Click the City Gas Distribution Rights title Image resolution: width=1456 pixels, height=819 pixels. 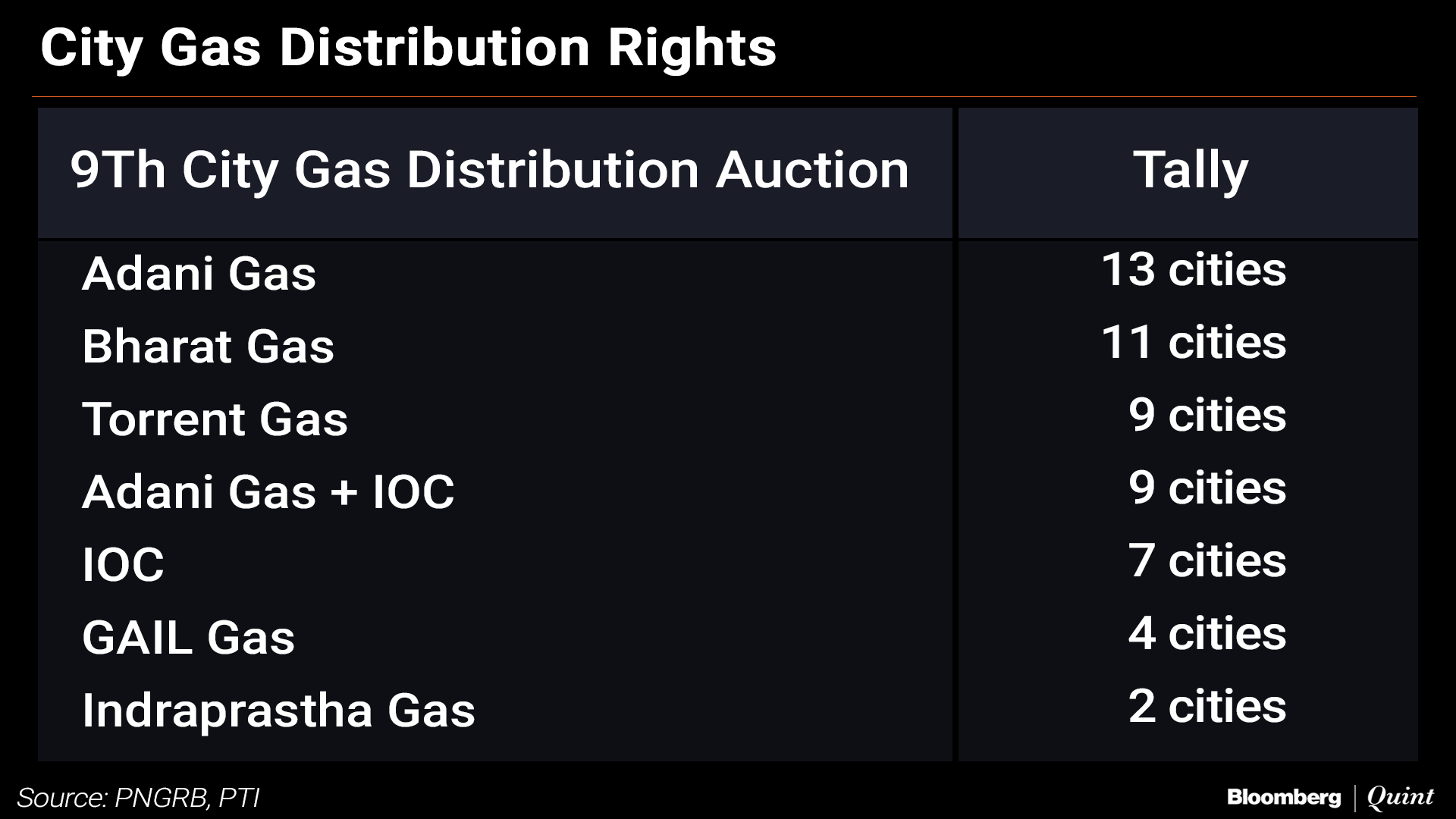click(408, 48)
